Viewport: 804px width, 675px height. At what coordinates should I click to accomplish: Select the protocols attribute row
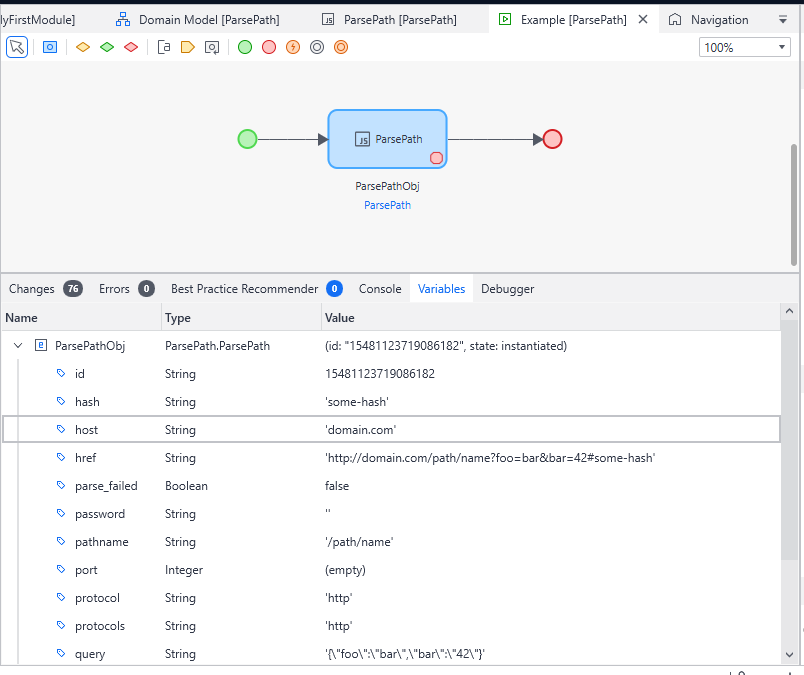[x=391, y=626]
